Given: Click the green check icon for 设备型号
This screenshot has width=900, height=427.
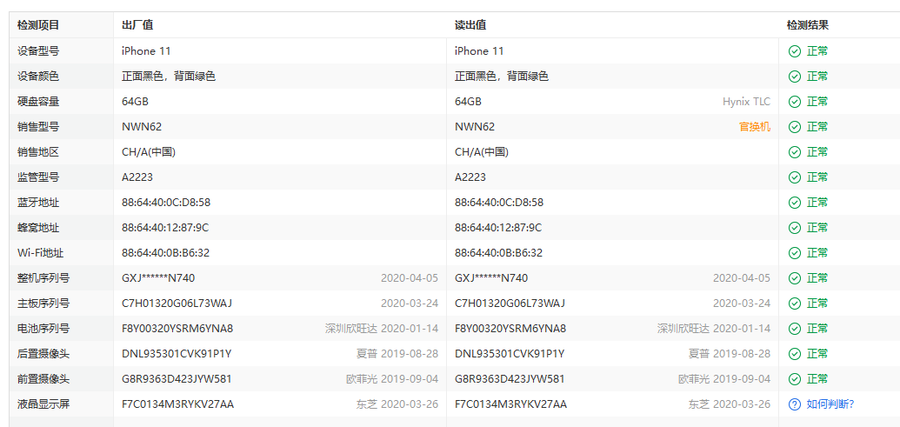Looking at the screenshot, I should (x=794, y=51).
